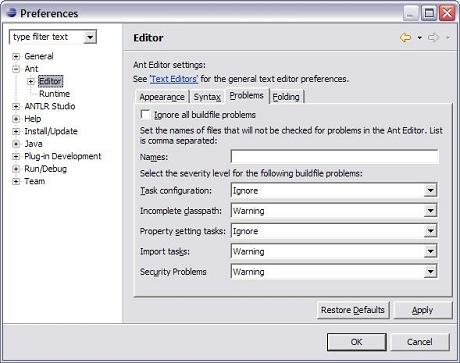Open the back history dropdown arrow

tap(419, 38)
